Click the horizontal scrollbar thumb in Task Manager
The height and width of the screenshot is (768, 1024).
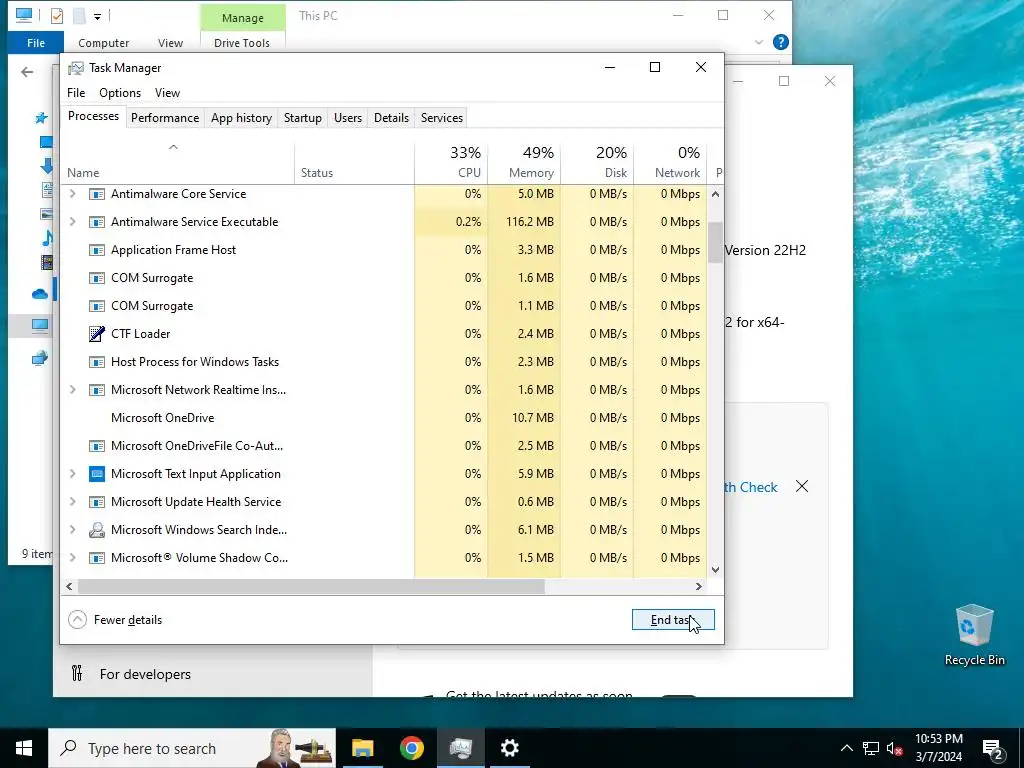(311, 586)
